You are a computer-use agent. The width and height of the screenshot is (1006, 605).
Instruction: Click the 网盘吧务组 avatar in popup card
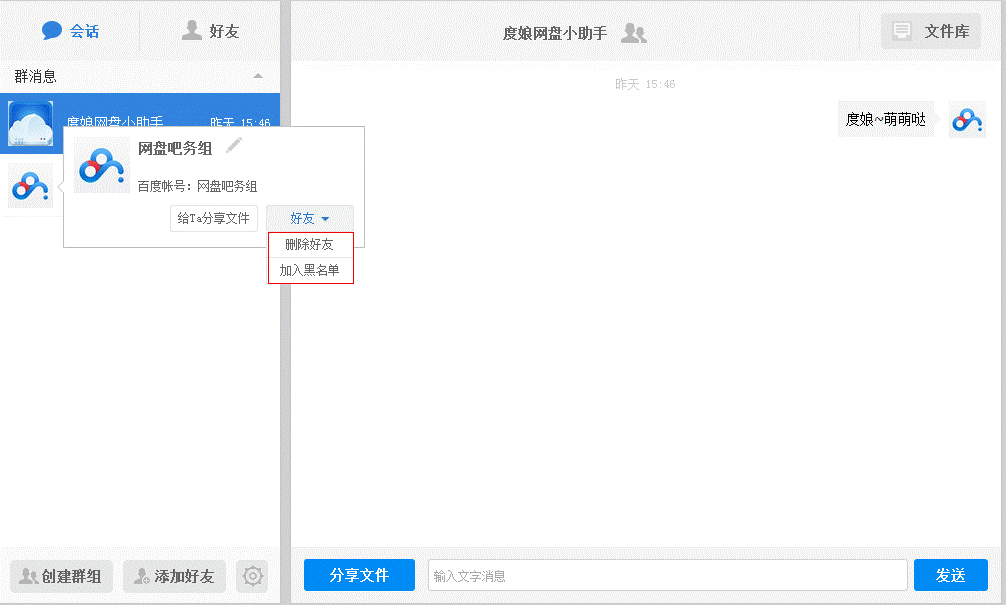tap(102, 165)
